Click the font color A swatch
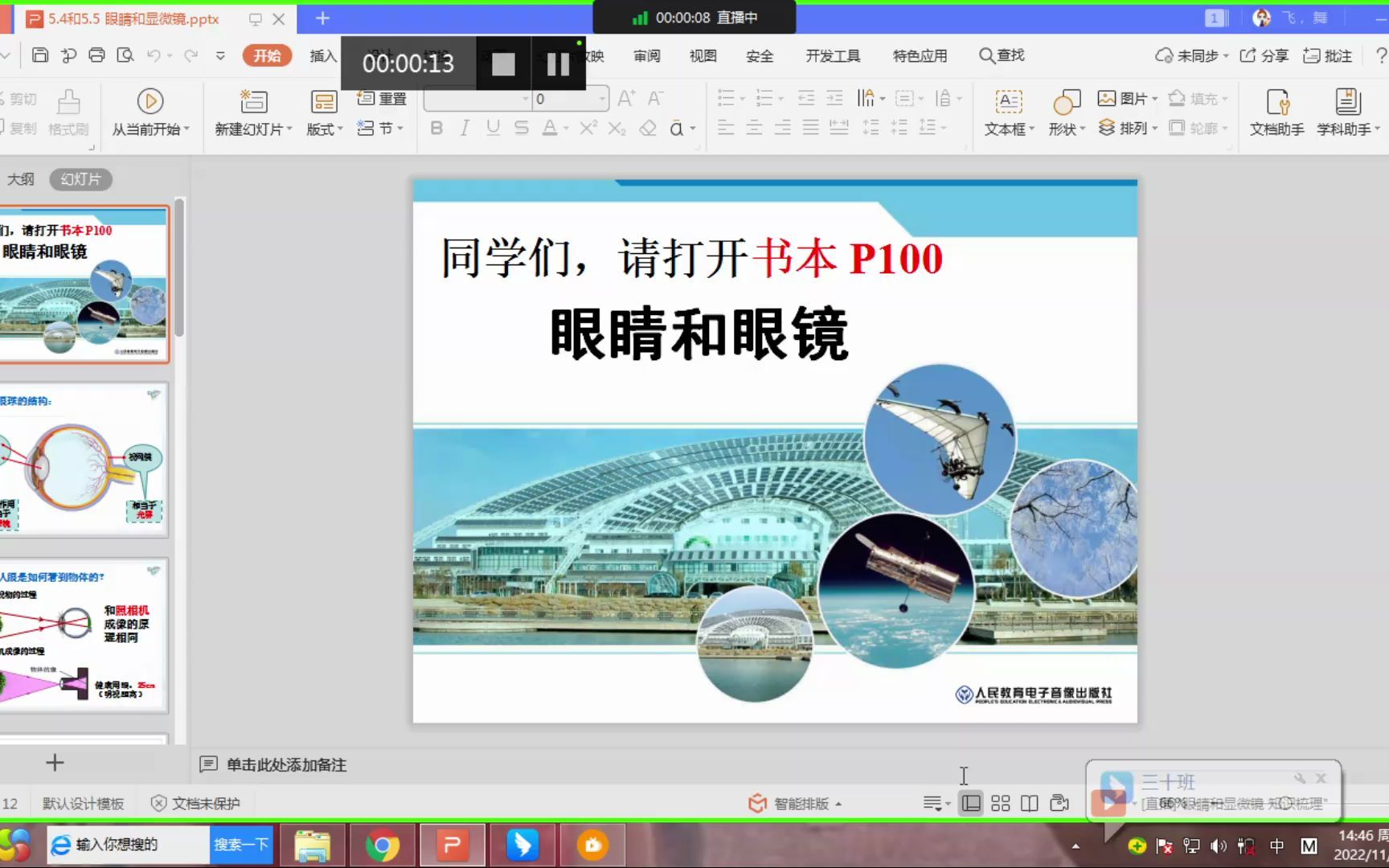The height and width of the screenshot is (868, 1389). [550, 128]
